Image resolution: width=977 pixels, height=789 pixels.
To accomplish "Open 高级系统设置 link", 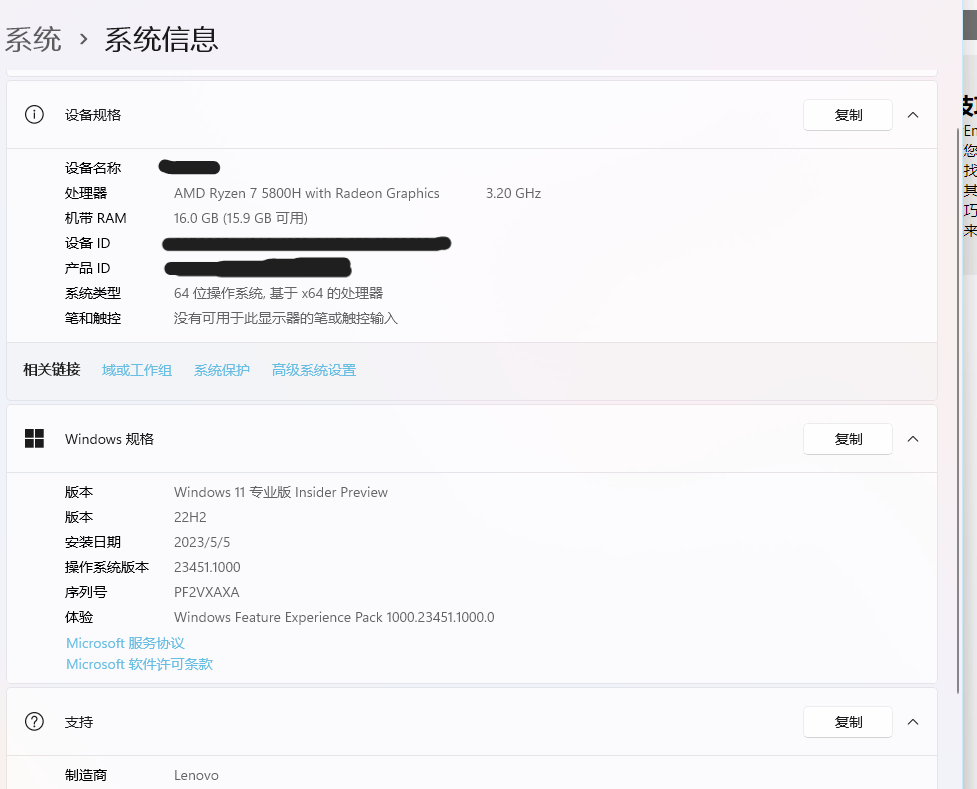I will (x=314, y=370).
